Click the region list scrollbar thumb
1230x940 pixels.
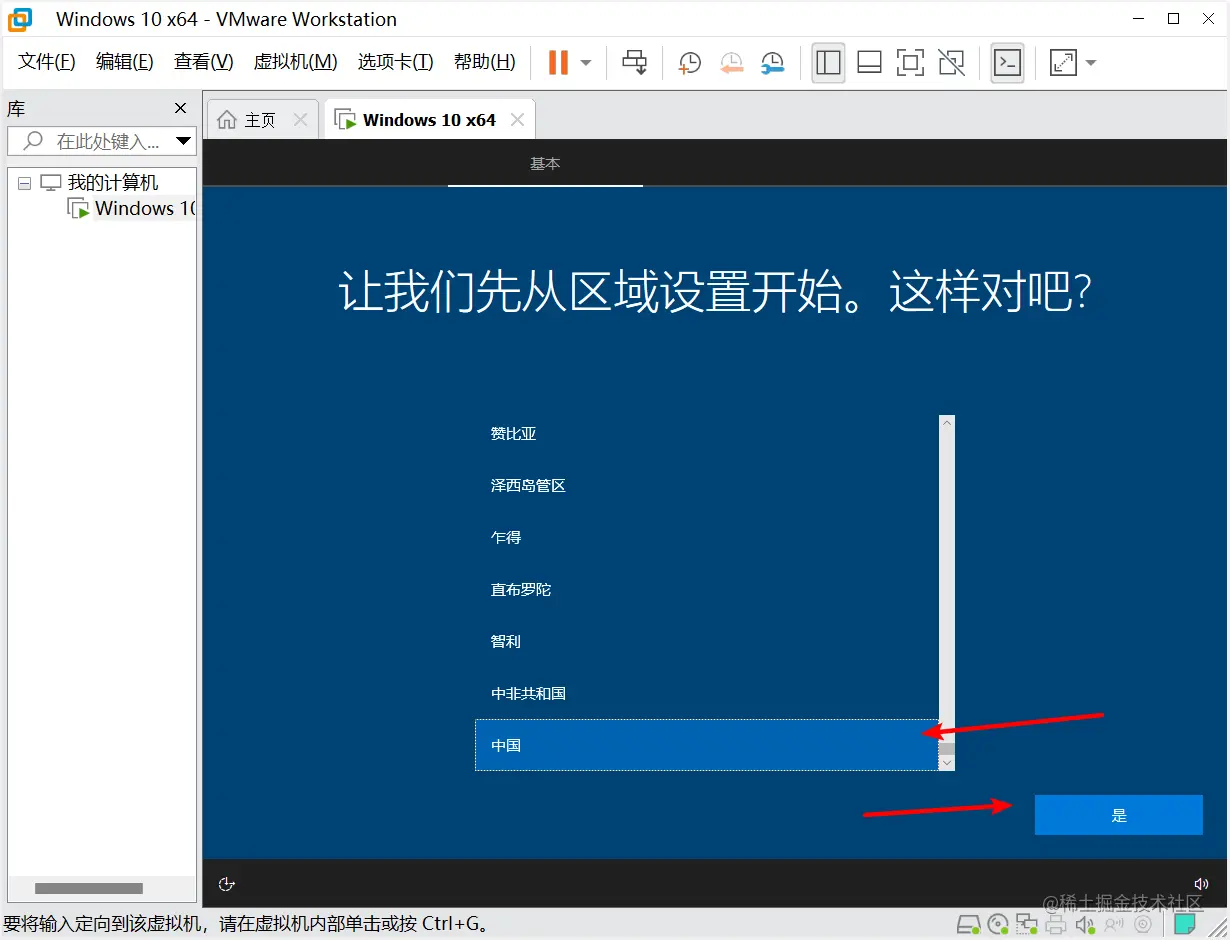[947, 748]
